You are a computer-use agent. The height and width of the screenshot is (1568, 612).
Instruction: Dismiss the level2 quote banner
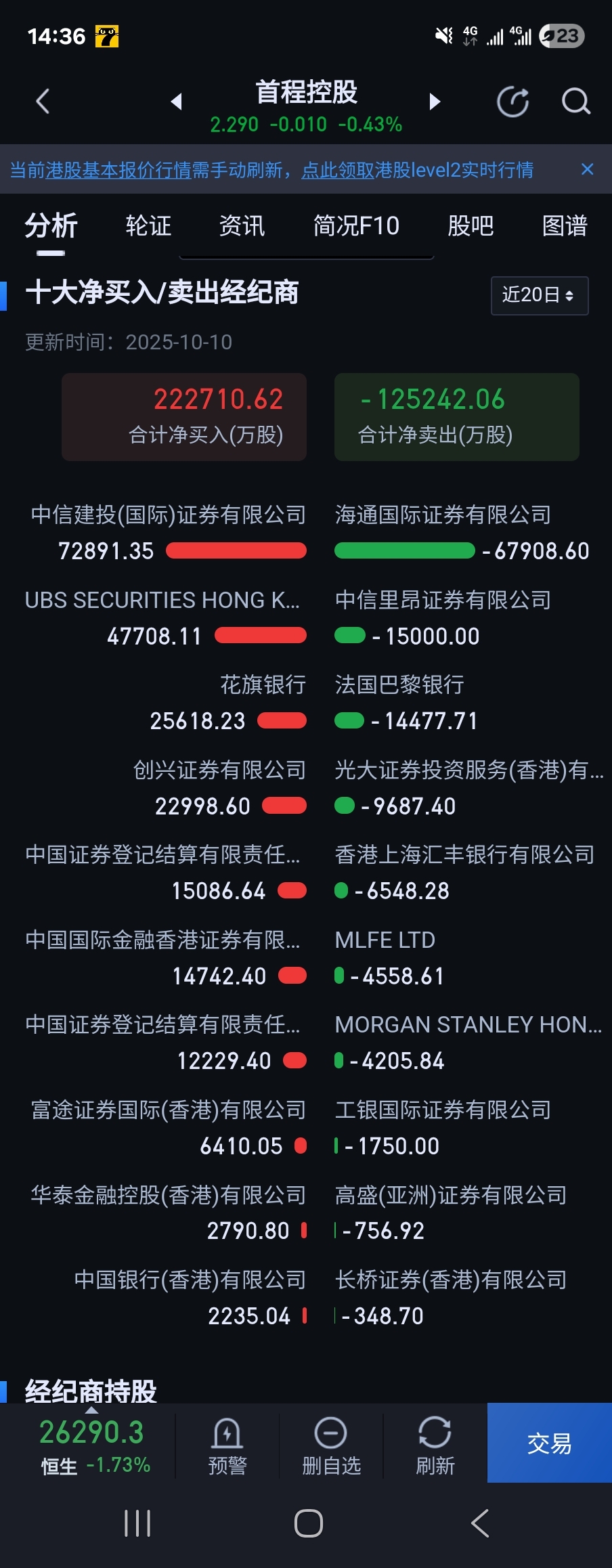coord(587,169)
